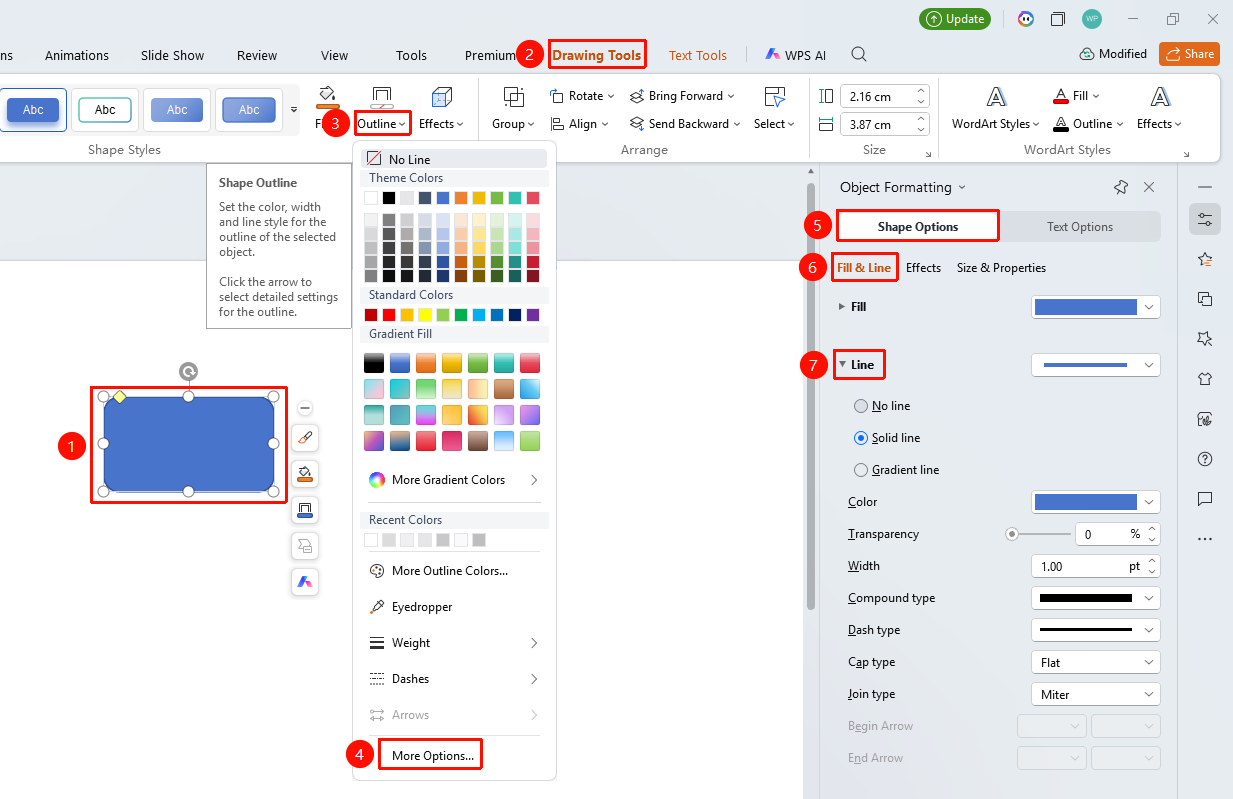The height and width of the screenshot is (799, 1233).
Task: Click More Options in the outline menu
Action: point(432,756)
